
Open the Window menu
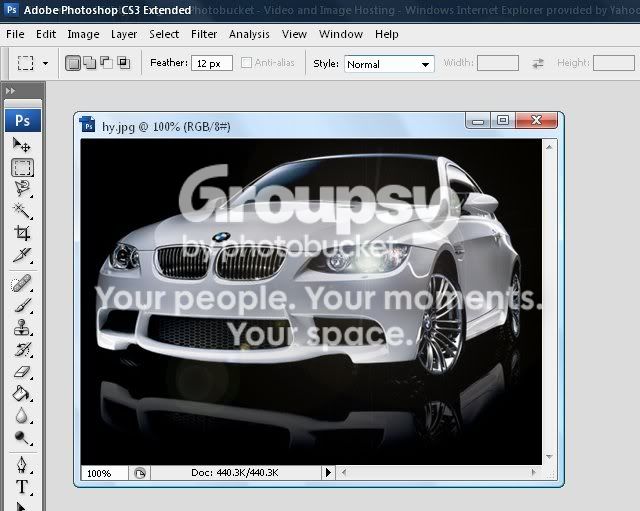pyautogui.click(x=341, y=34)
